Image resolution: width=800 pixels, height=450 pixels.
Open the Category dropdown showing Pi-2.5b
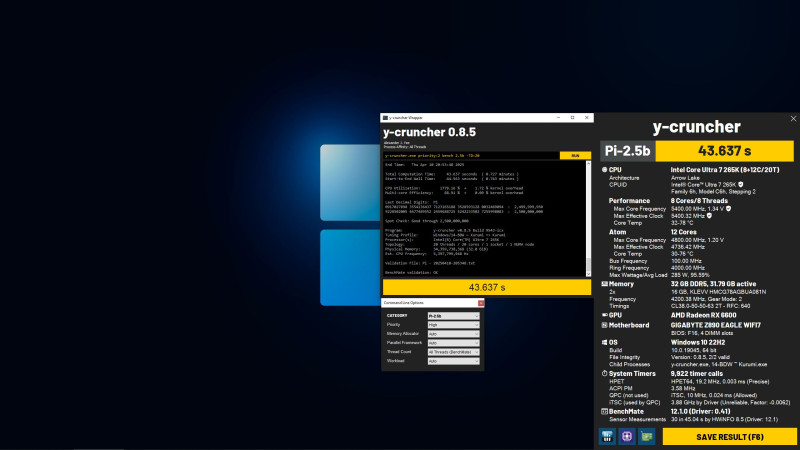(x=454, y=316)
